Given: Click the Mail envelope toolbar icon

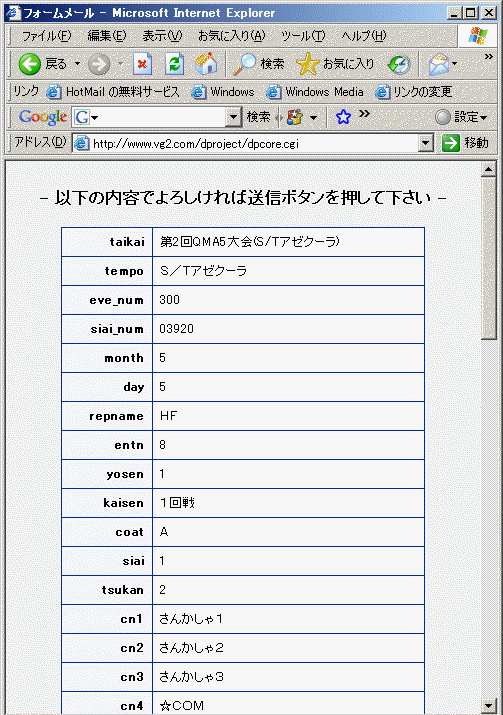Looking at the screenshot, I should [x=438, y=64].
